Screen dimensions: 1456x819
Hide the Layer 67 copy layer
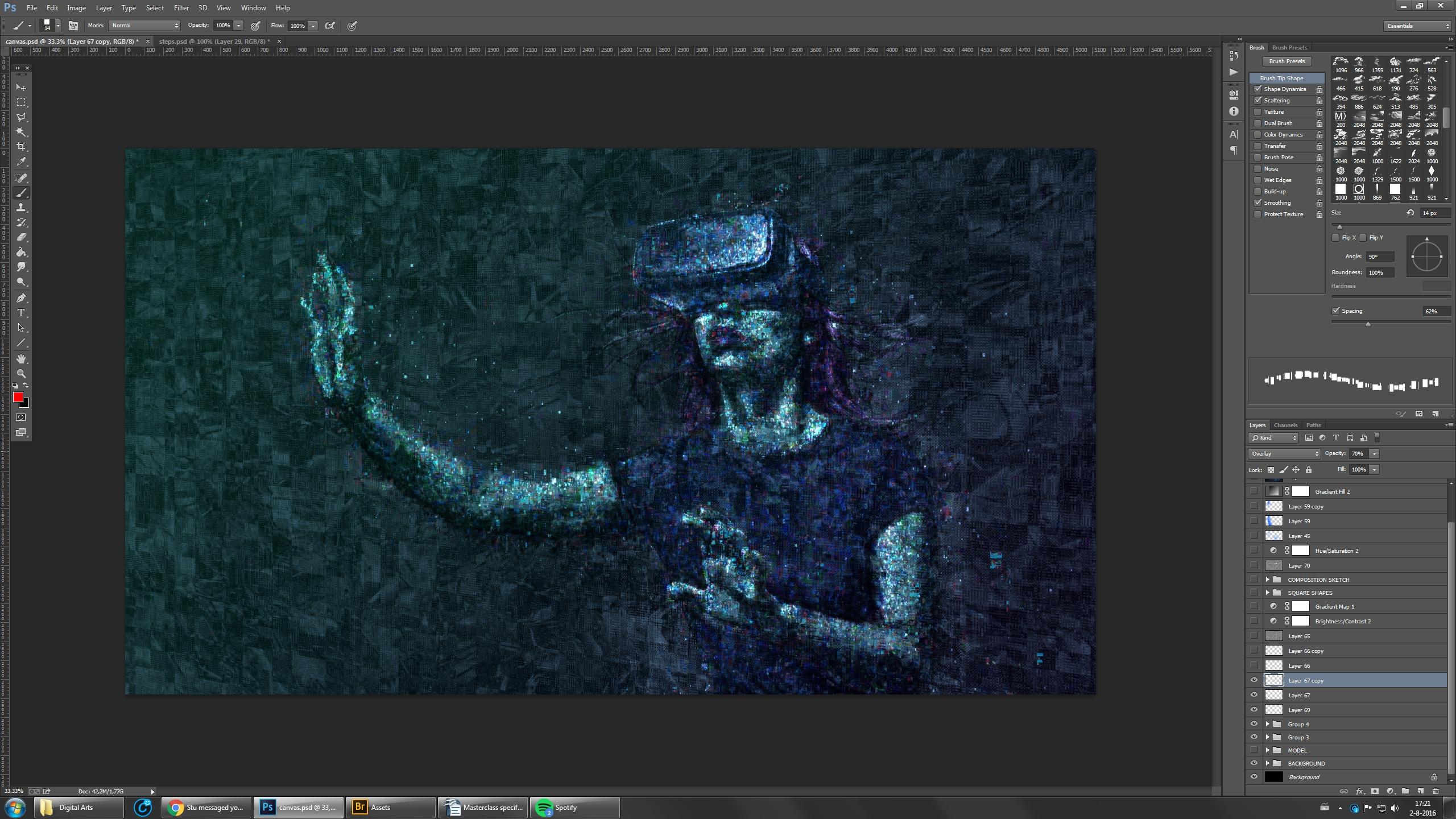[x=1254, y=680]
